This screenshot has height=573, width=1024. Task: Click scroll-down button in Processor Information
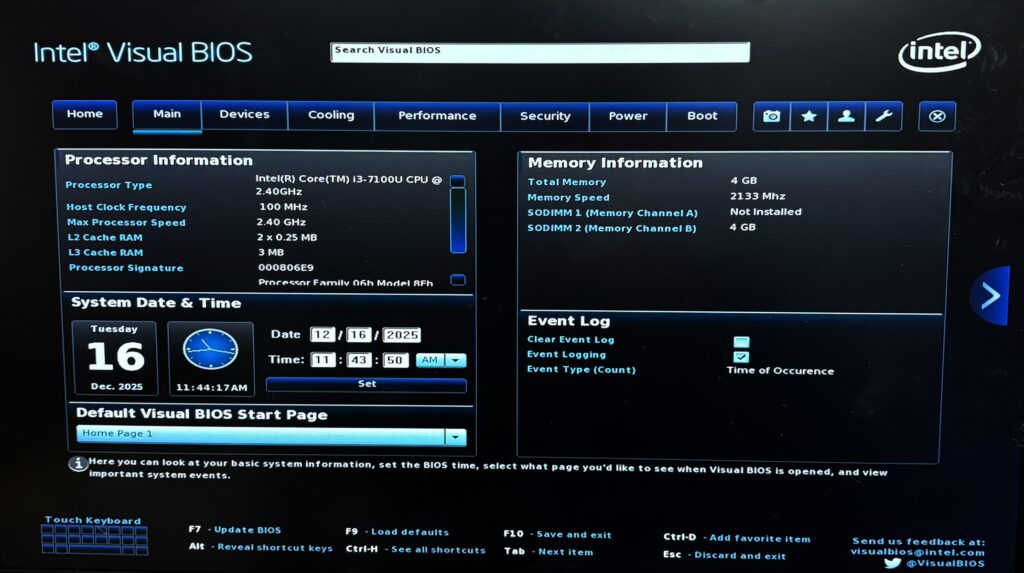tap(458, 280)
